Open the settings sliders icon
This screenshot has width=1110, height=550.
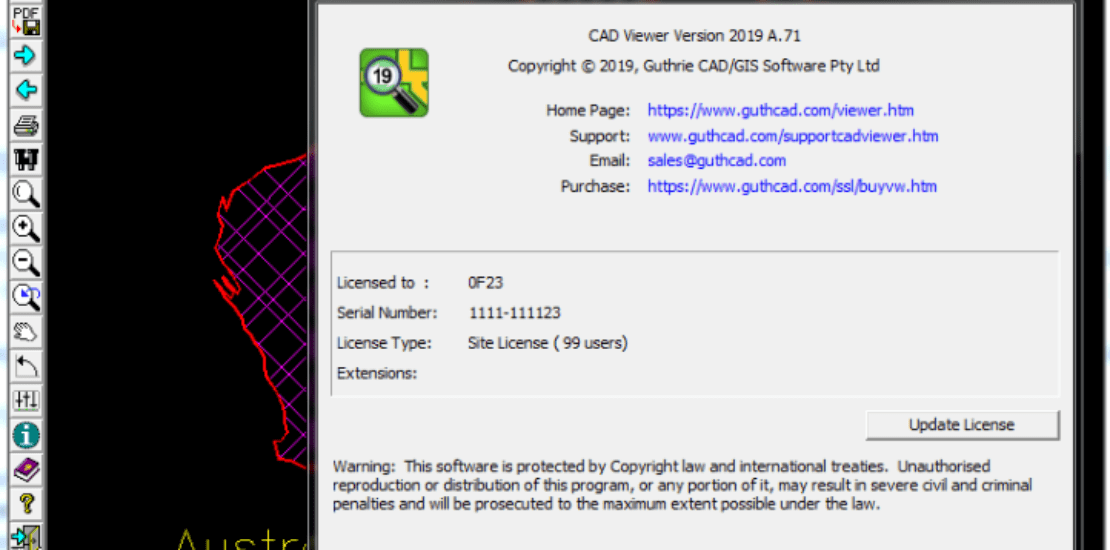coord(26,401)
